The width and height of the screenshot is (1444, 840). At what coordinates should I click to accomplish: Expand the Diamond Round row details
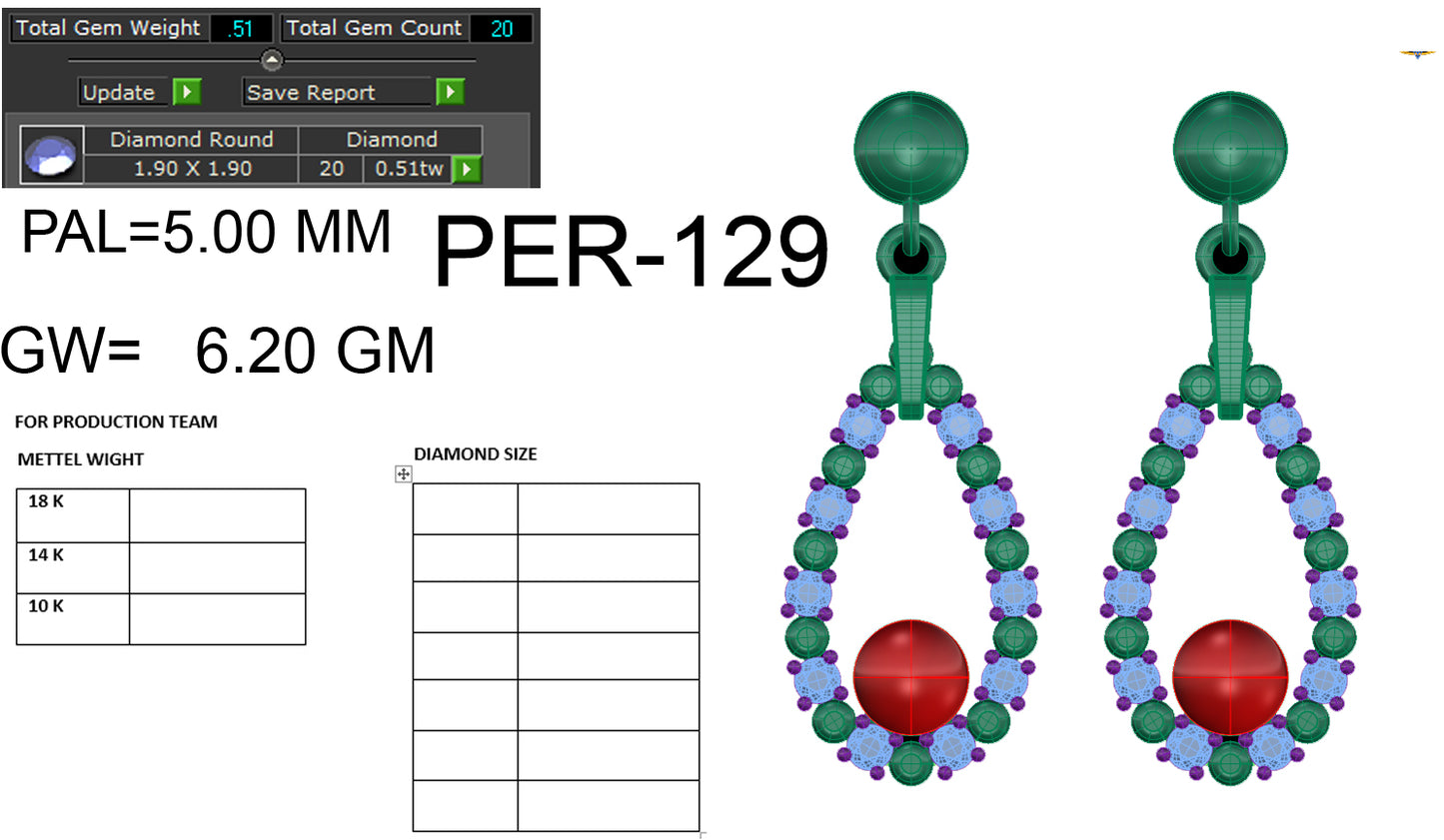tap(192, 139)
